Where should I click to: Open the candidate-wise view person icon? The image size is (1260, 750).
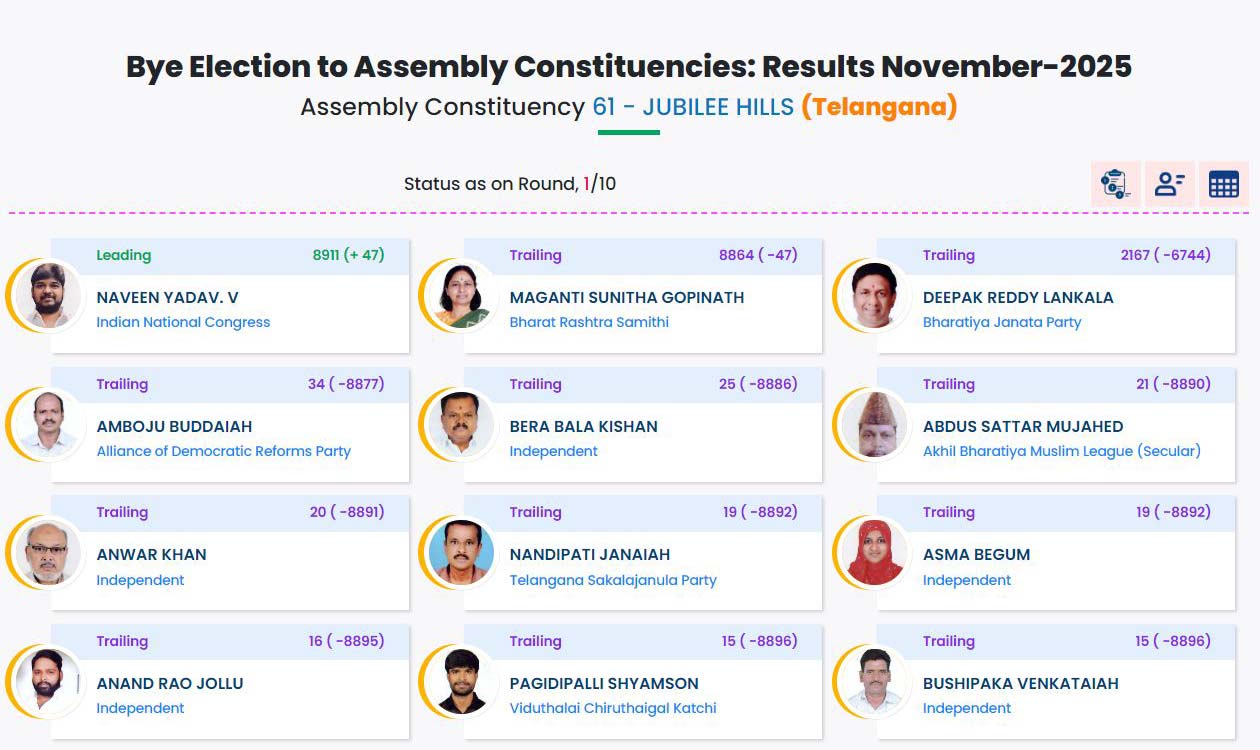pyautogui.click(x=1170, y=184)
